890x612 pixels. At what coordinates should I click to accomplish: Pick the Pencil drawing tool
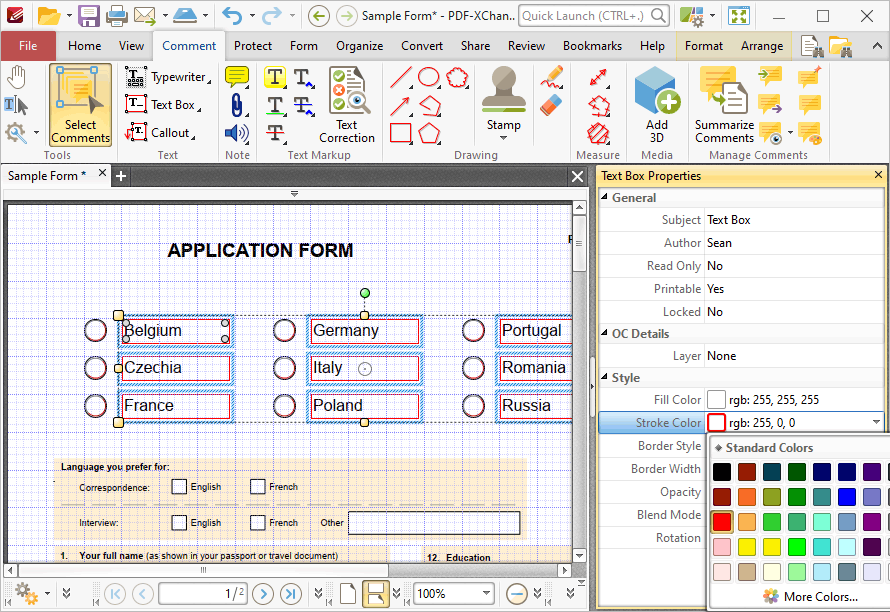(x=551, y=77)
